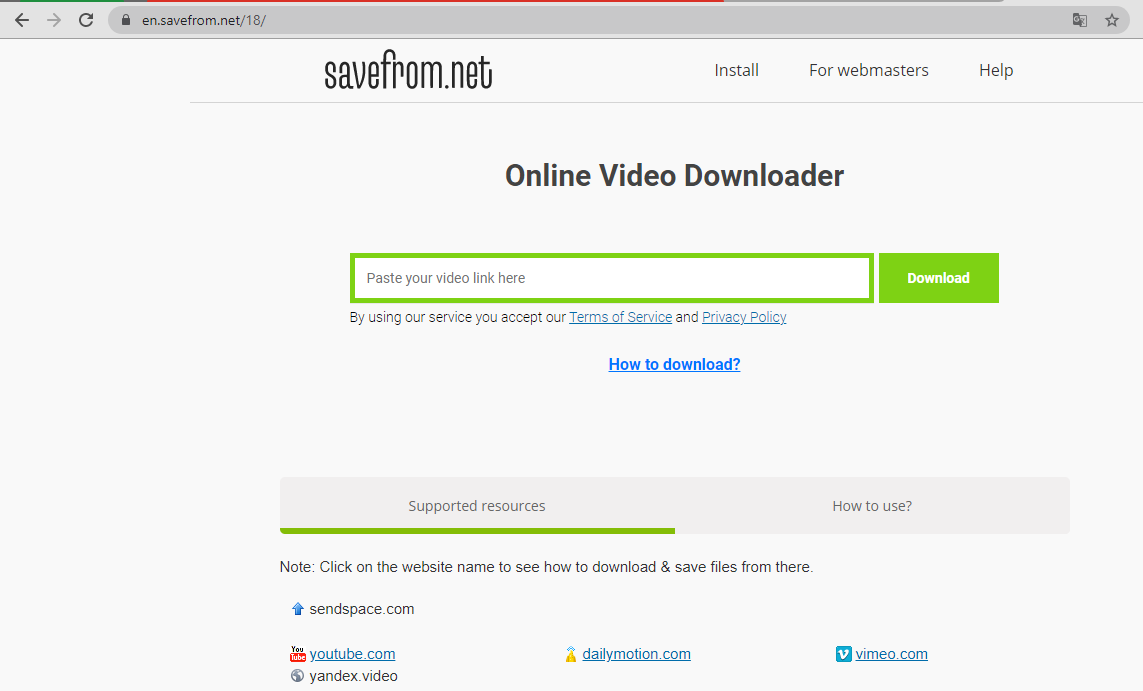
Task: Click the yandex.video text entry
Action: (354, 676)
